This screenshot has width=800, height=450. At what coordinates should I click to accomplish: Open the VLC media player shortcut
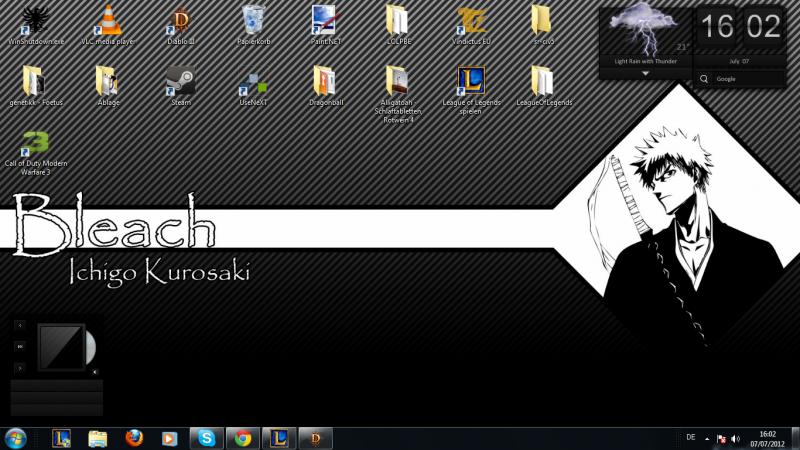(x=106, y=22)
